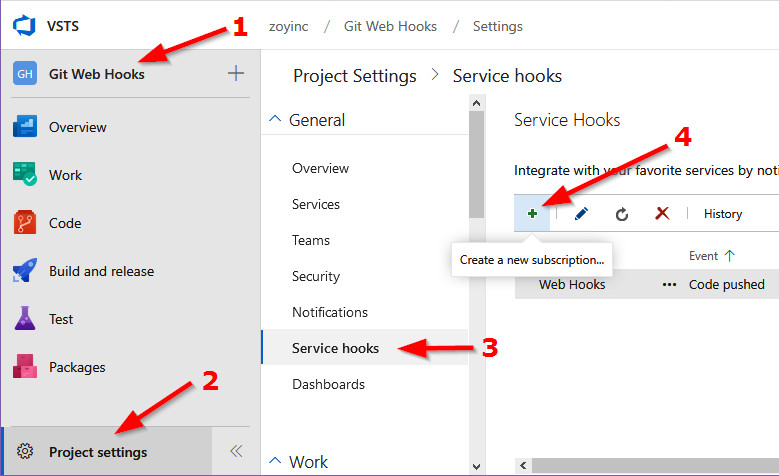Select the Web Hooks subscription row
The height and width of the screenshot is (476, 779).
click(x=646, y=284)
